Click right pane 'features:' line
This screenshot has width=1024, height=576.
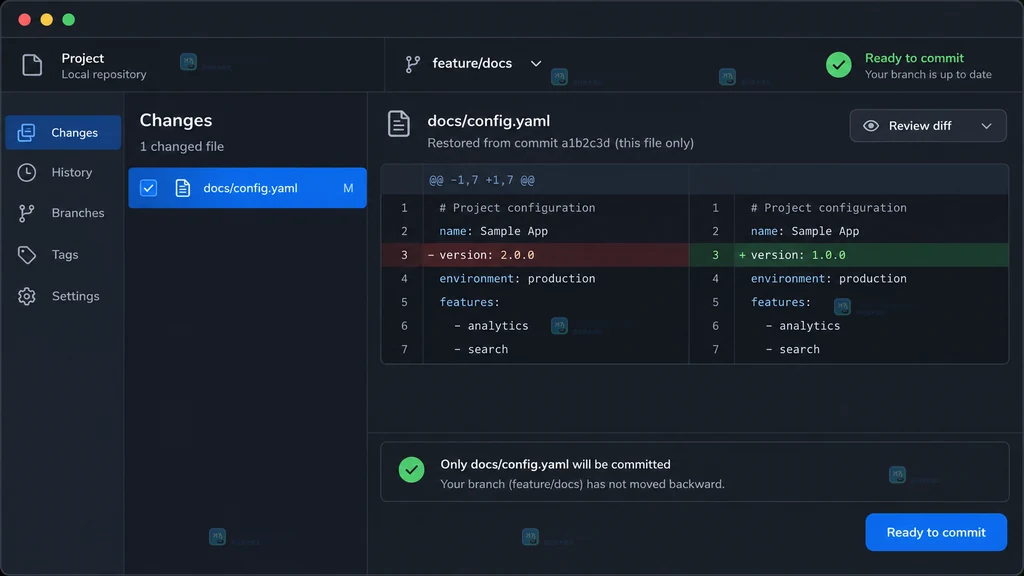780,302
